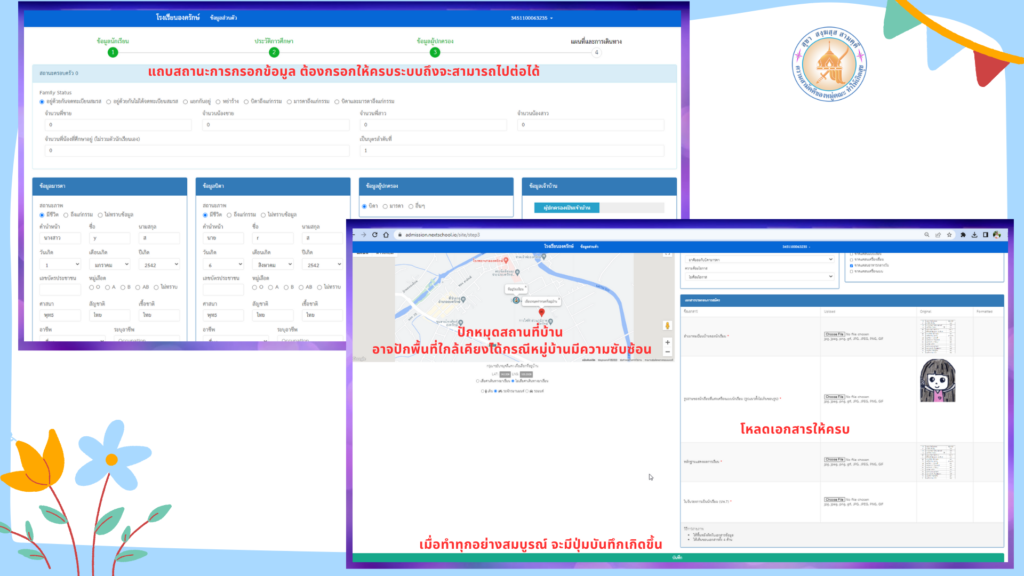The height and width of the screenshot is (576, 1024).
Task: Open the lower select box on upload page
Action: (x=760, y=277)
